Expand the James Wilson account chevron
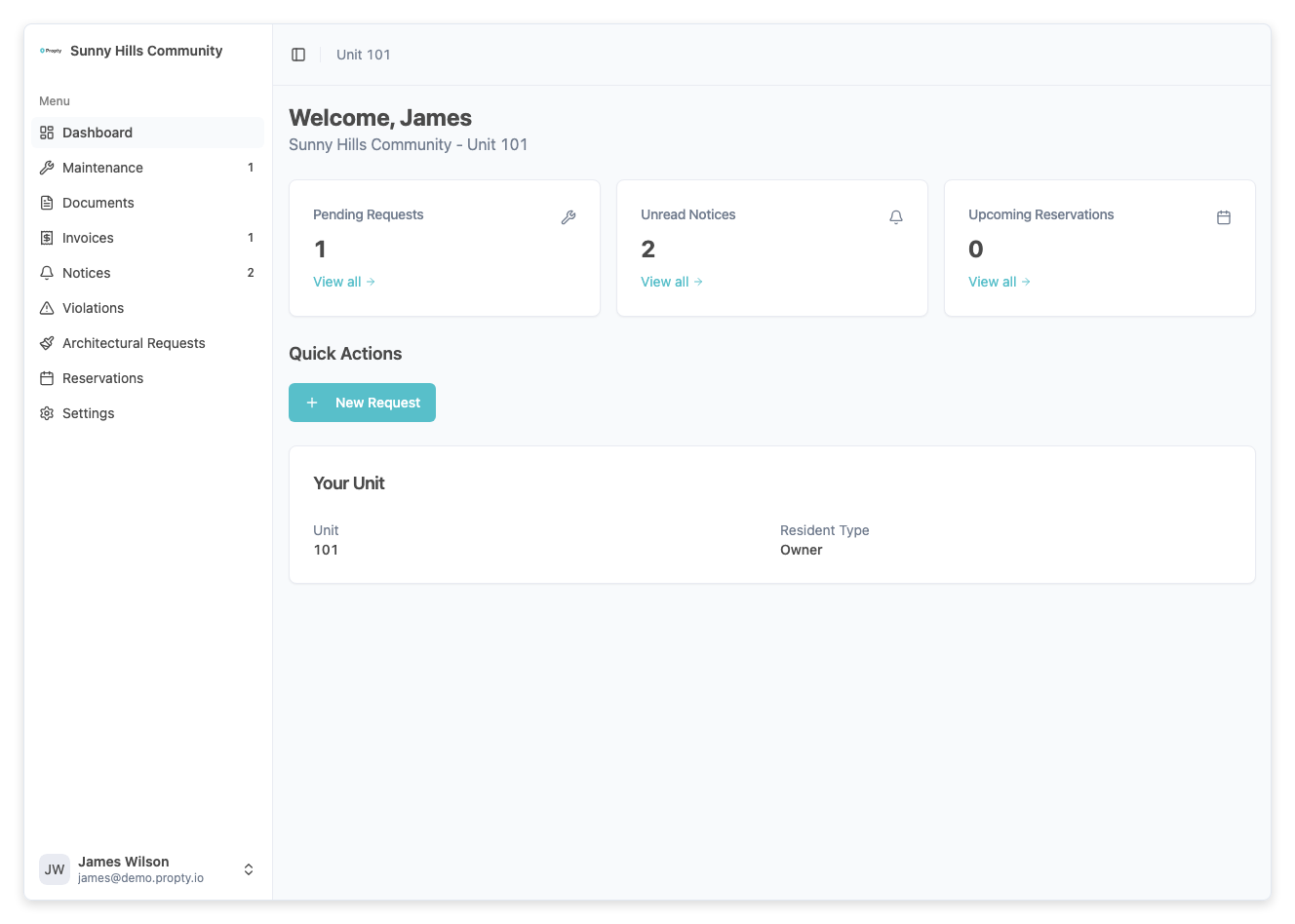Image resolution: width=1295 pixels, height=924 pixels. click(249, 868)
